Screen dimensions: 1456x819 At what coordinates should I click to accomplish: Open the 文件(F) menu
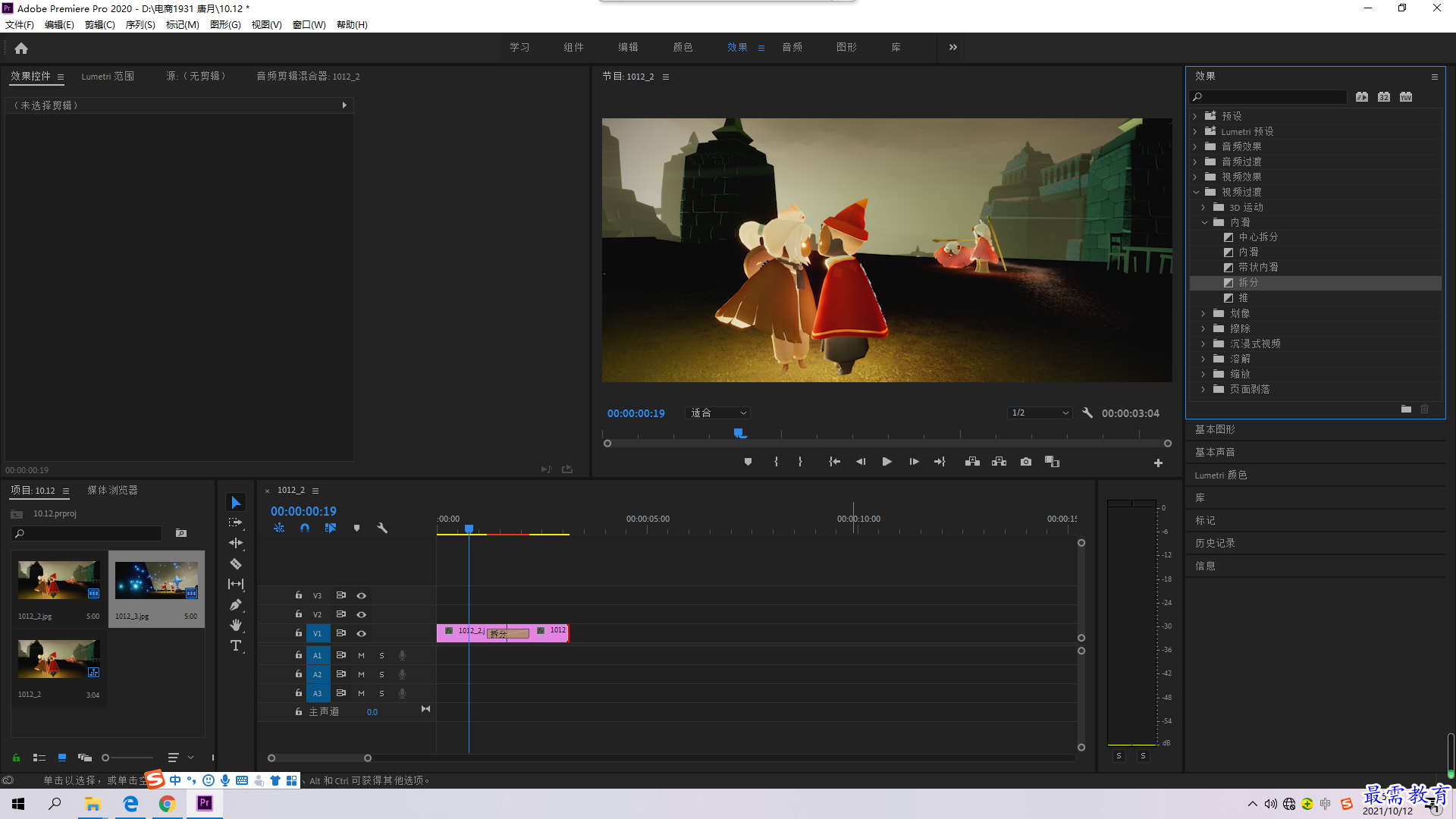coord(20,25)
